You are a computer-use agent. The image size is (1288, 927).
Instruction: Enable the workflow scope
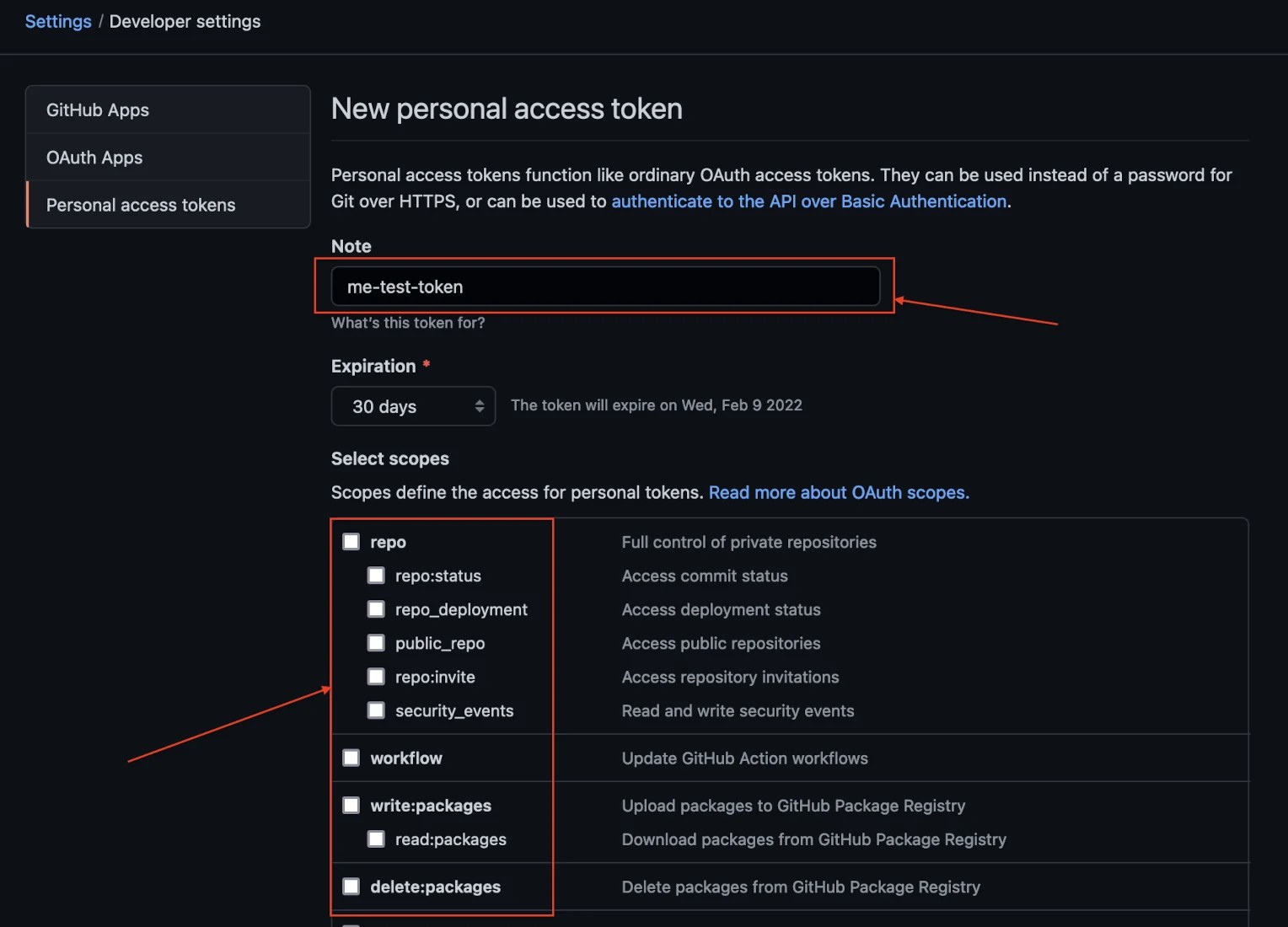pyautogui.click(x=351, y=757)
